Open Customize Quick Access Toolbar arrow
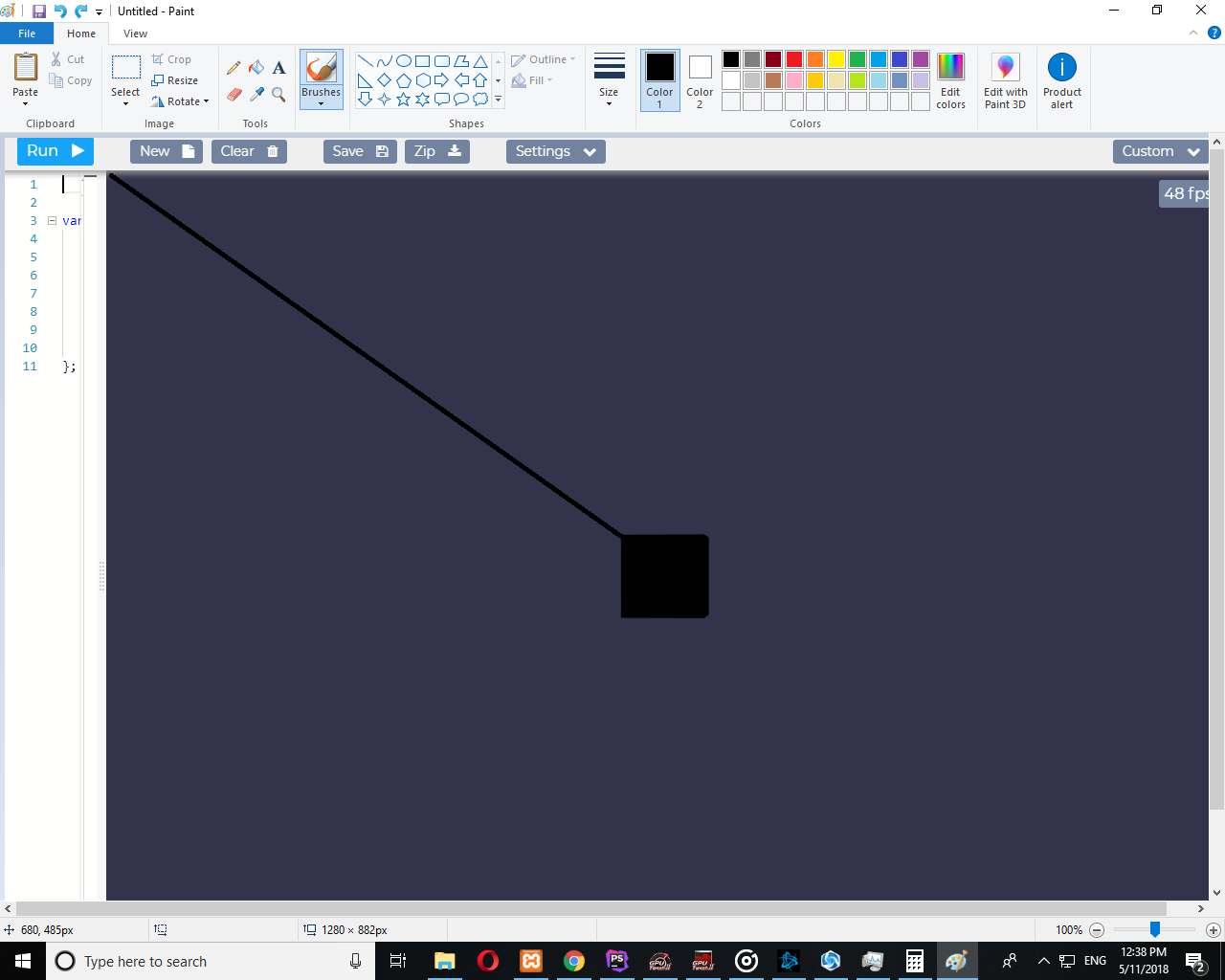 (x=99, y=12)
